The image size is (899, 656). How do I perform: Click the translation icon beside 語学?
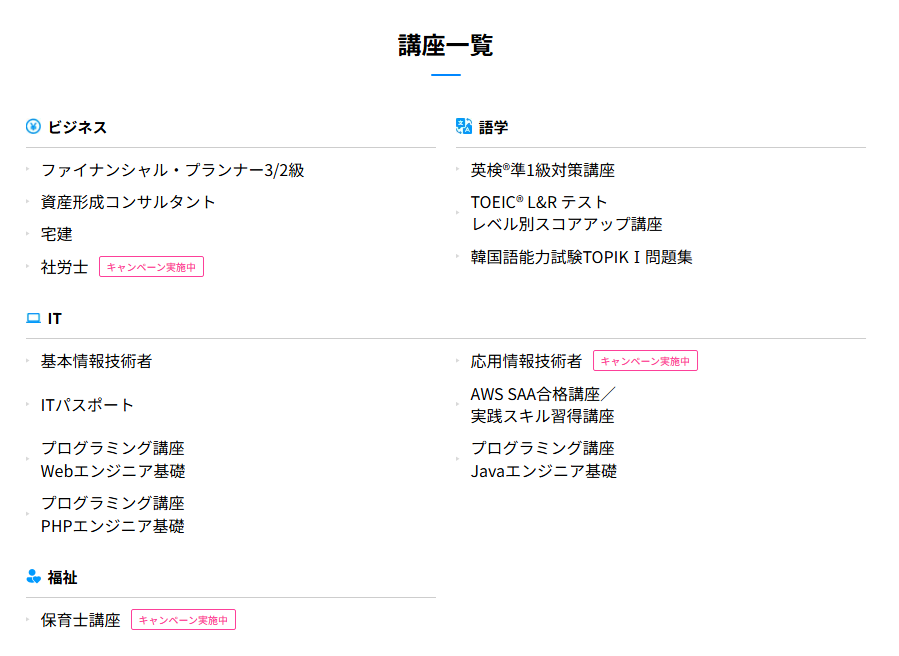464,126
